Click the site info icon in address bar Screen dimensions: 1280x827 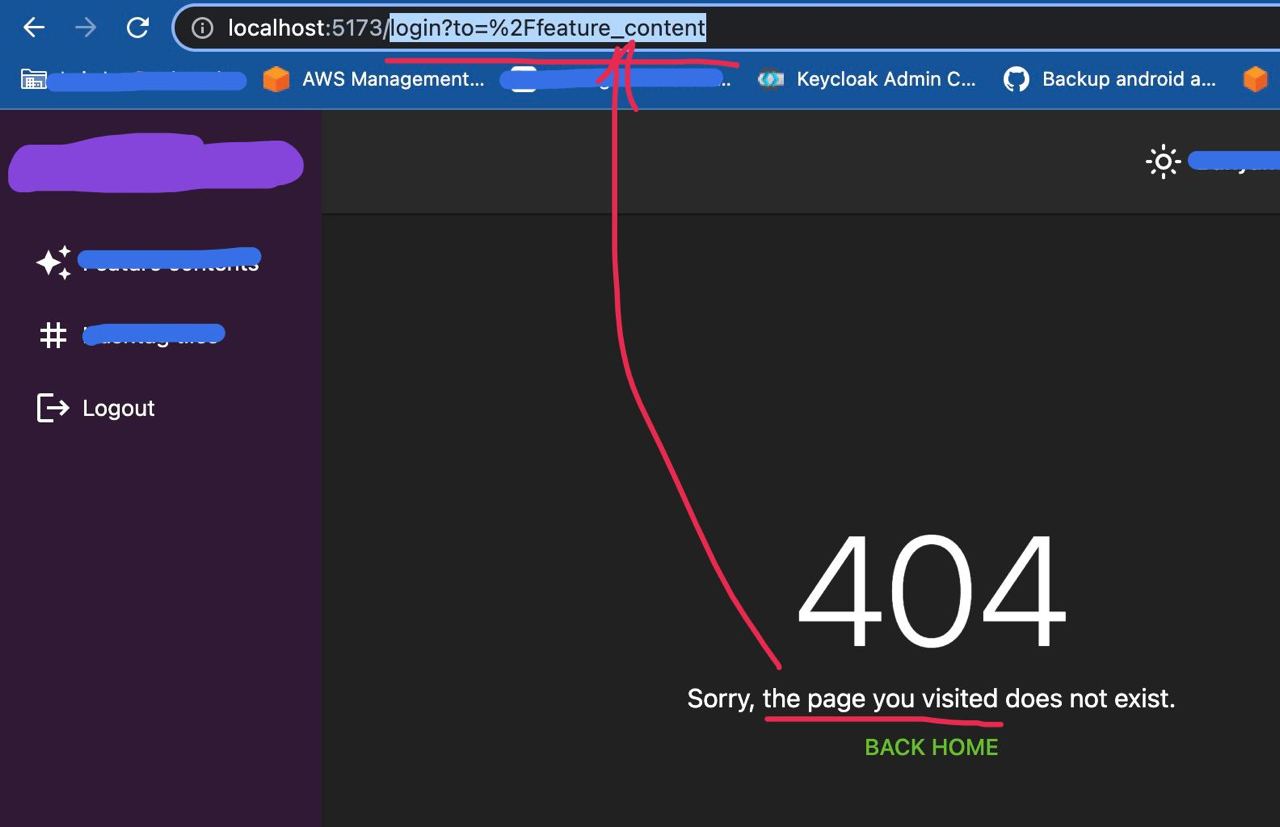tap(202, 28)
